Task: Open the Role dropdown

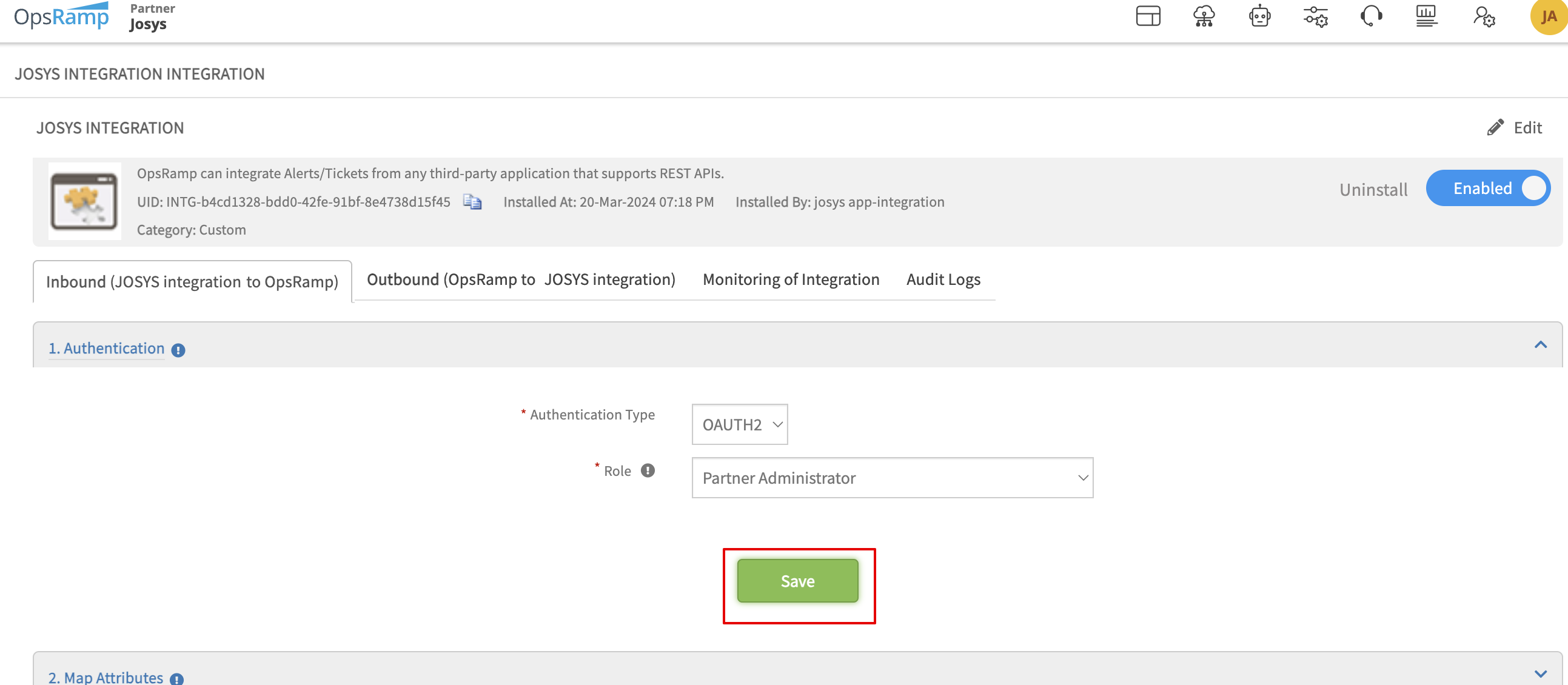Action: click(x=892, y=478)
